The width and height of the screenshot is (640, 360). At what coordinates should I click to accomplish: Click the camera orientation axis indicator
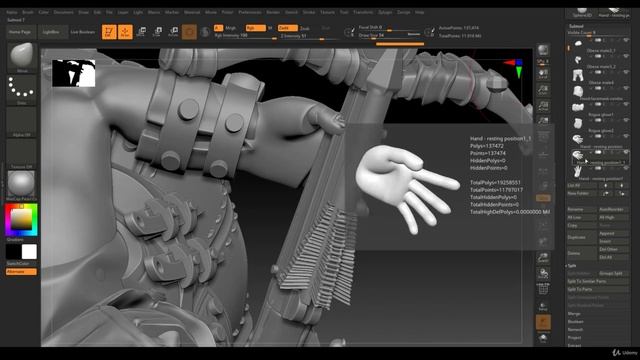pyautogui.click(x=514, y=67)
